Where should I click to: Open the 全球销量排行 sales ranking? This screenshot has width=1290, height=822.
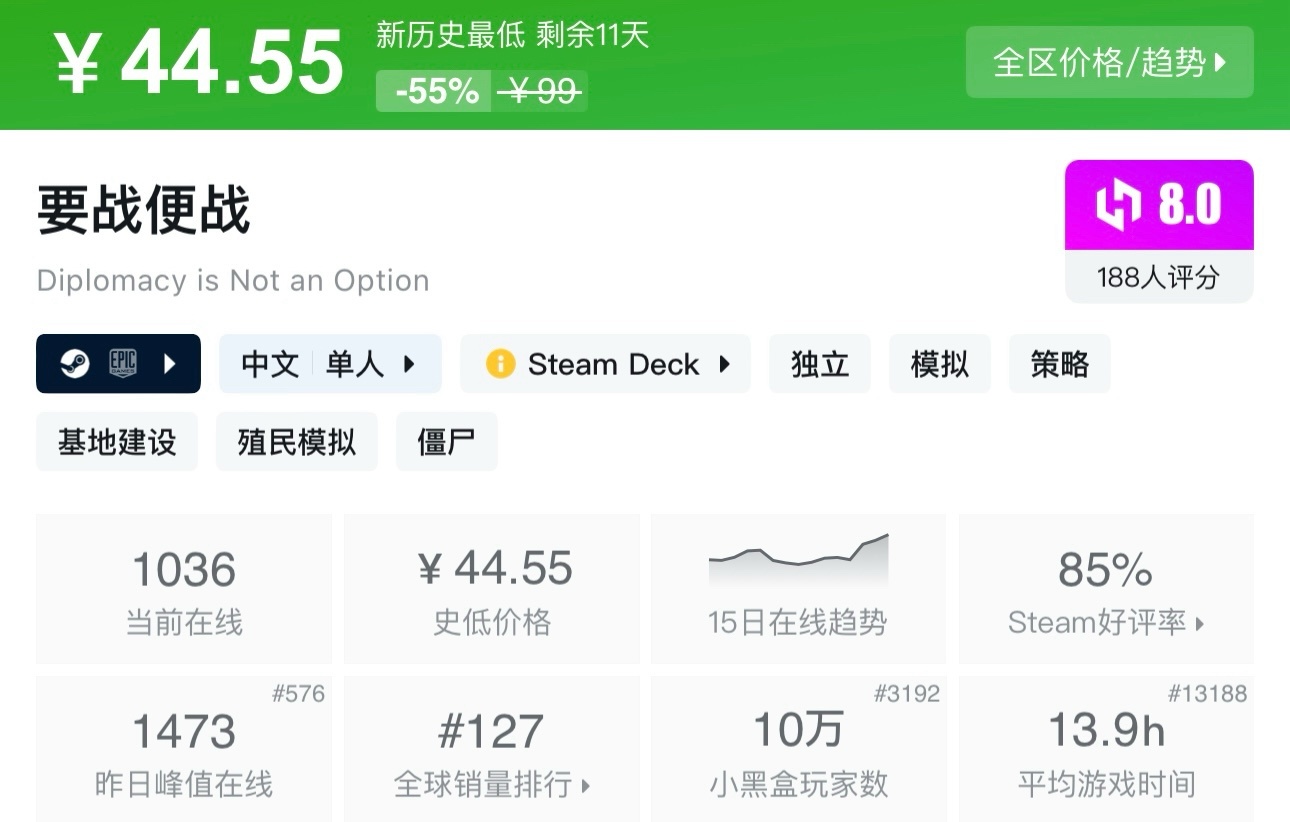click(x=490, y=786)
